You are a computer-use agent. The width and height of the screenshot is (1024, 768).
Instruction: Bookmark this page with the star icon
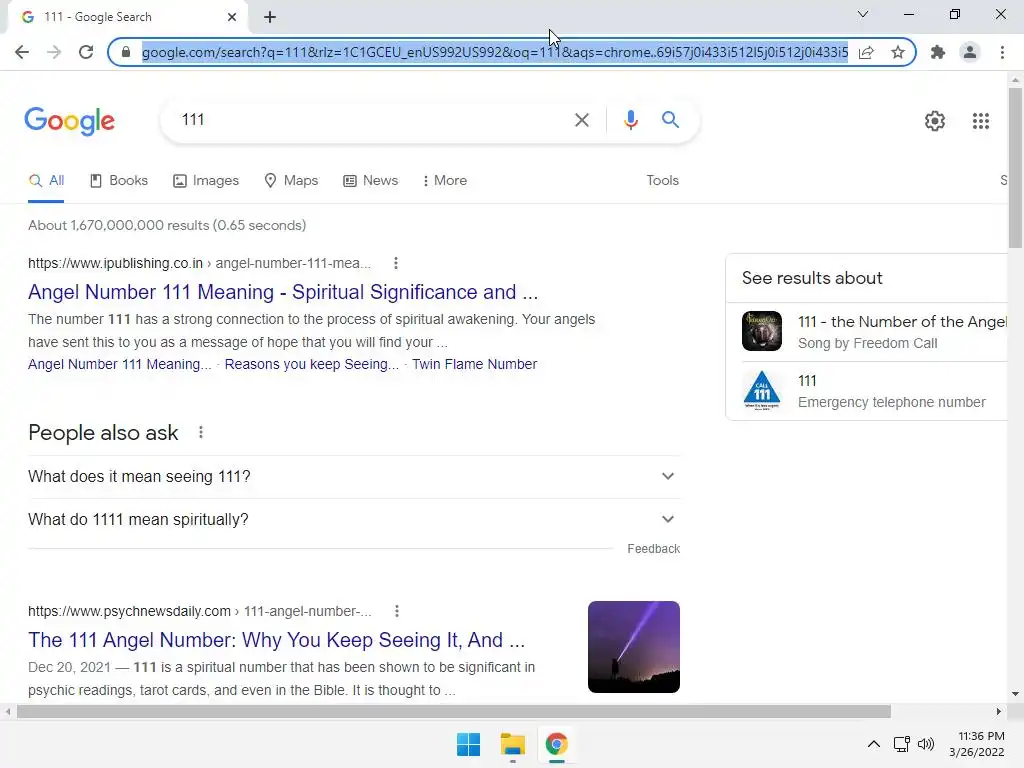pos(898,52)
